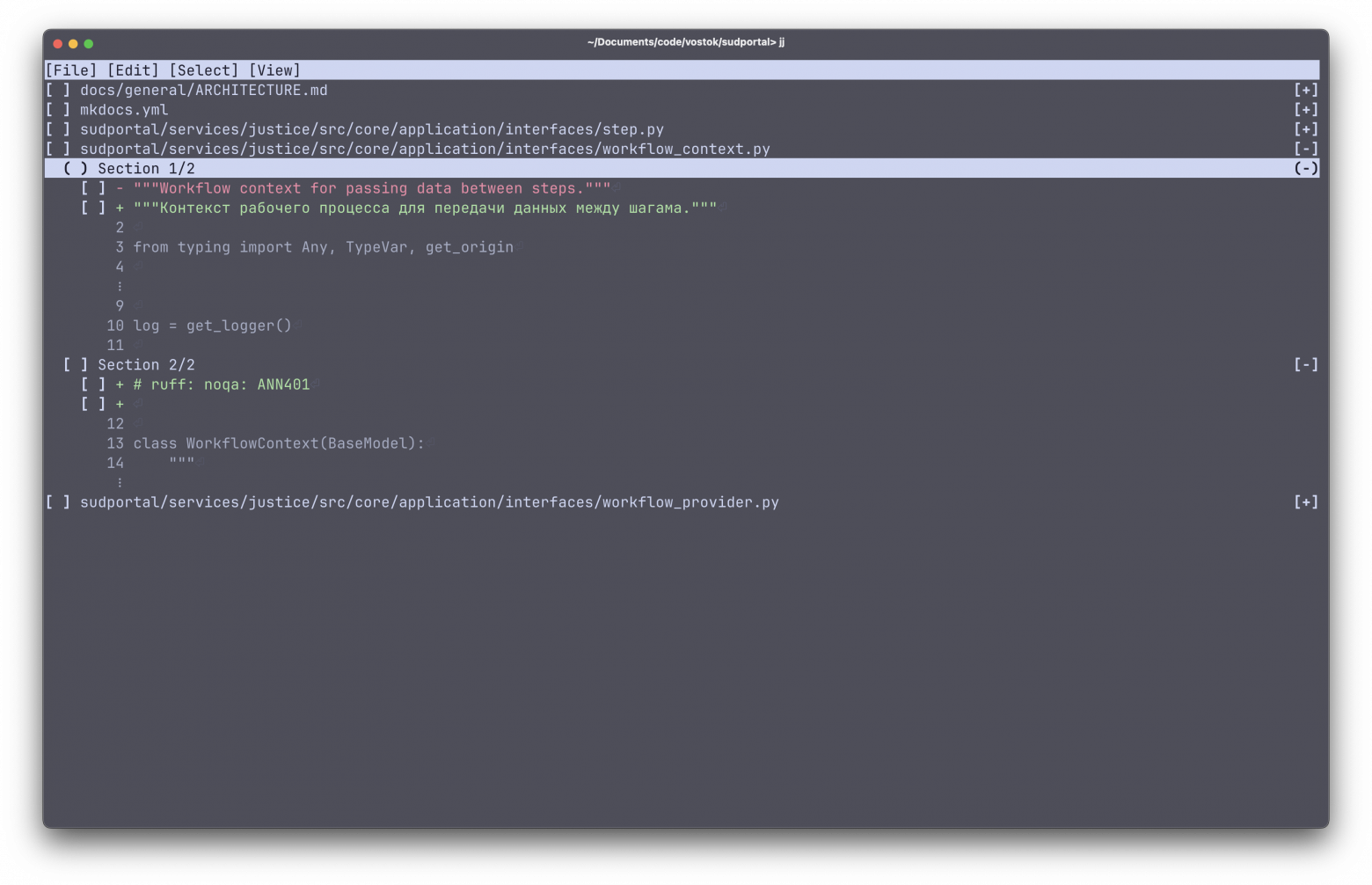1372x885 pixels.
Task: Expand the workflow_provider.py file diff
Action: pos(1306,502)
